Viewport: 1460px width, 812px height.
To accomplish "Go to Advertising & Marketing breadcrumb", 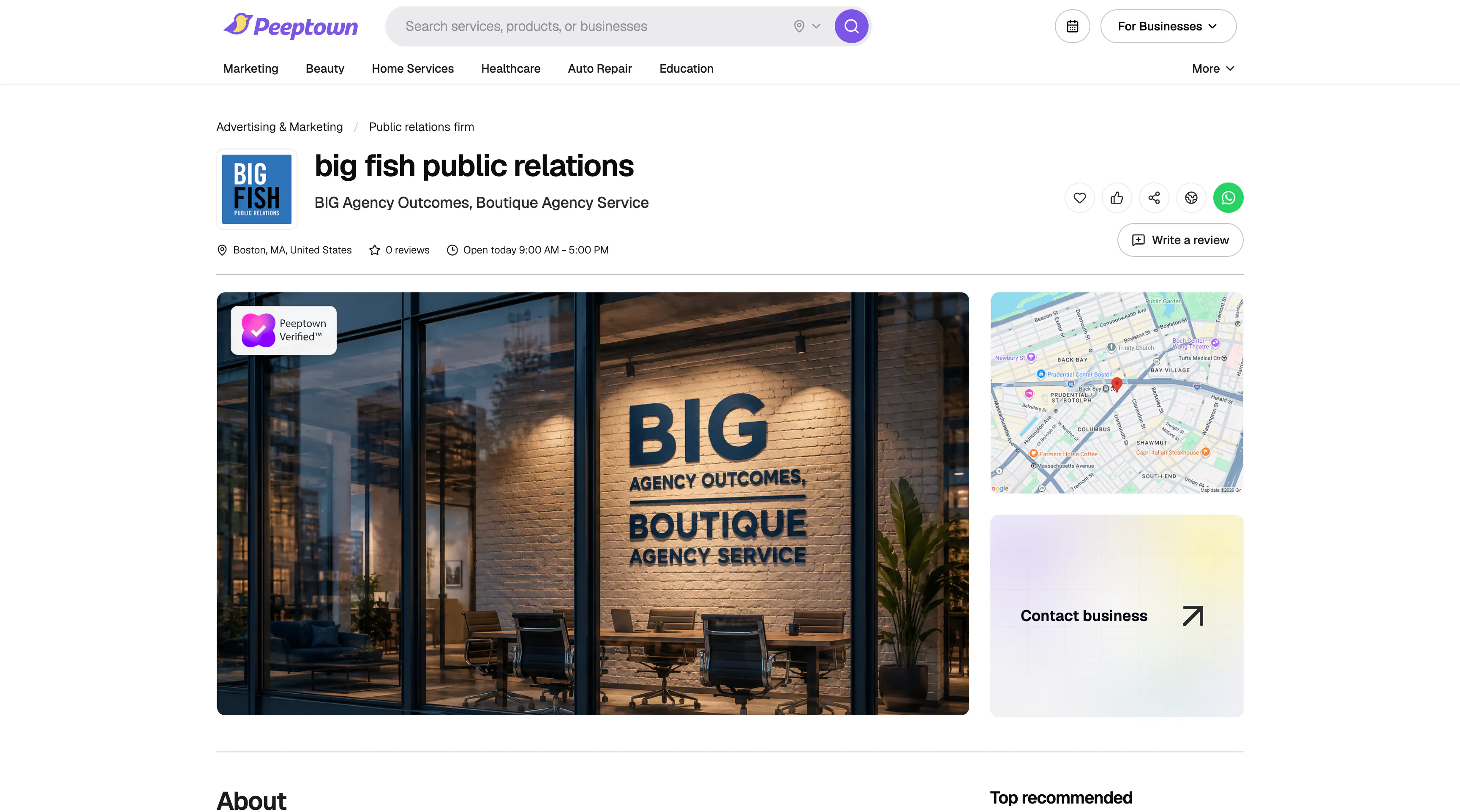I will tap(279, 127).
